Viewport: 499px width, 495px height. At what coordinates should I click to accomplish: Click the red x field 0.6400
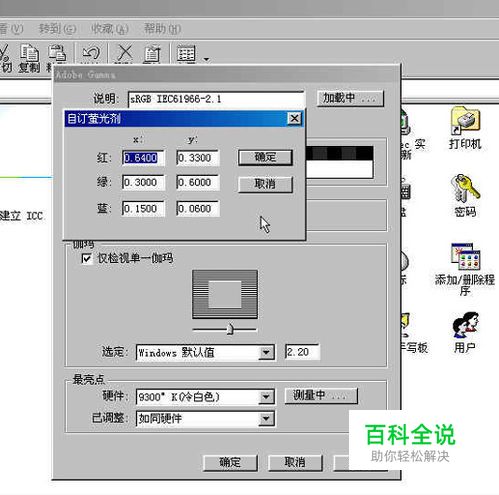(x=143, y=158)
